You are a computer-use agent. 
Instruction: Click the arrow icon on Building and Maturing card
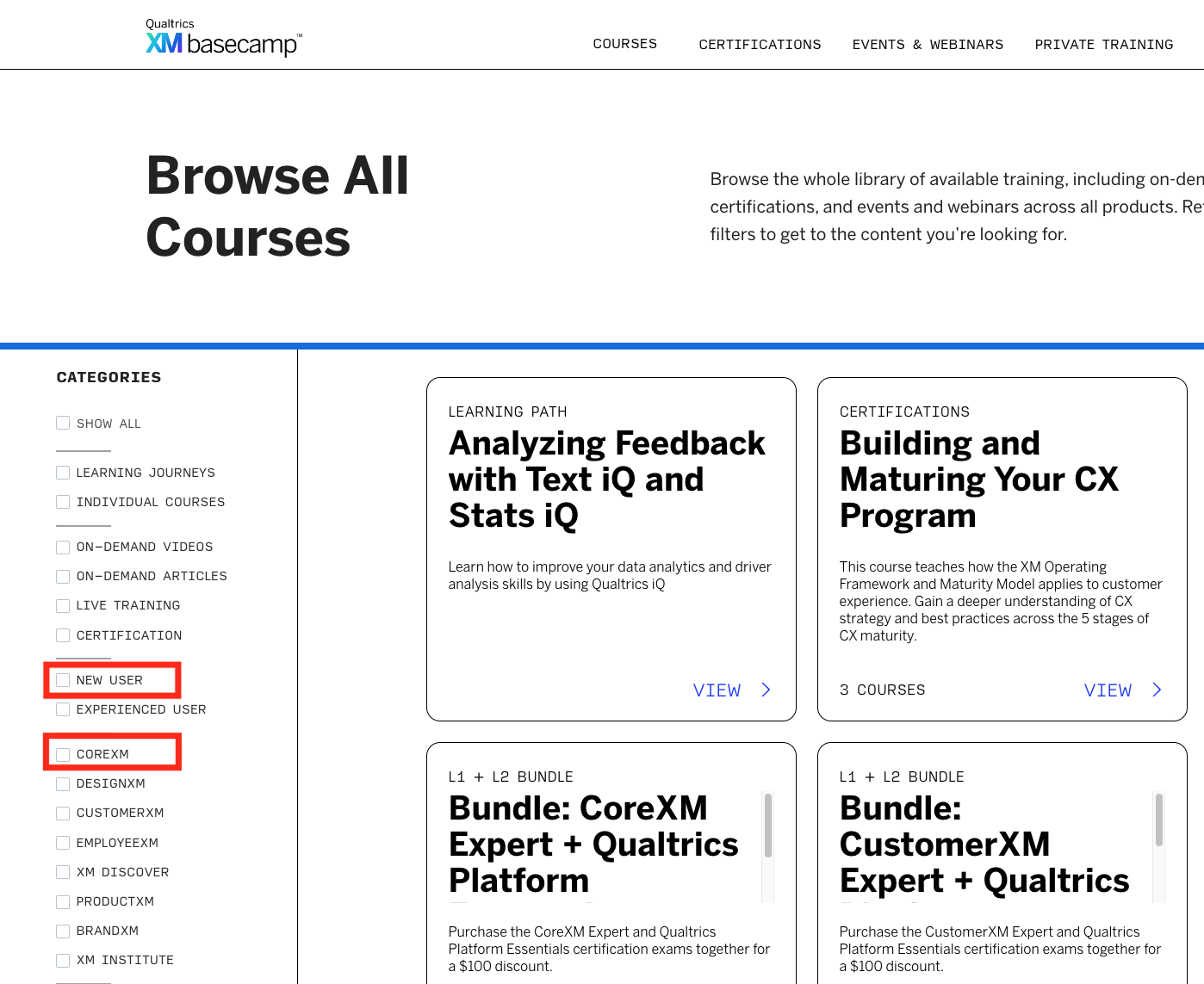click(1157, 690)
